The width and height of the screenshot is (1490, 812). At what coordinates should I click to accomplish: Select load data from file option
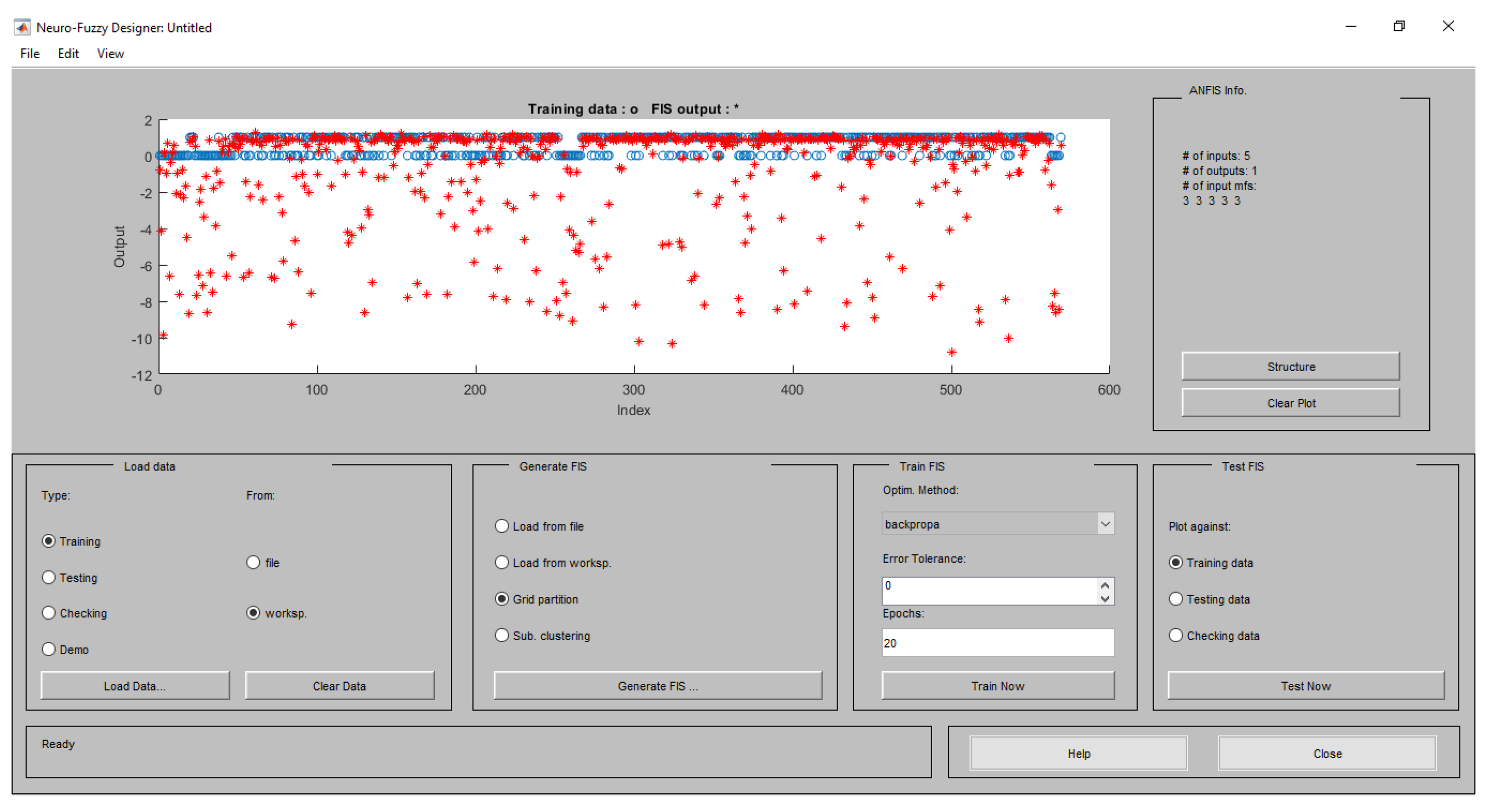point(253,562)
